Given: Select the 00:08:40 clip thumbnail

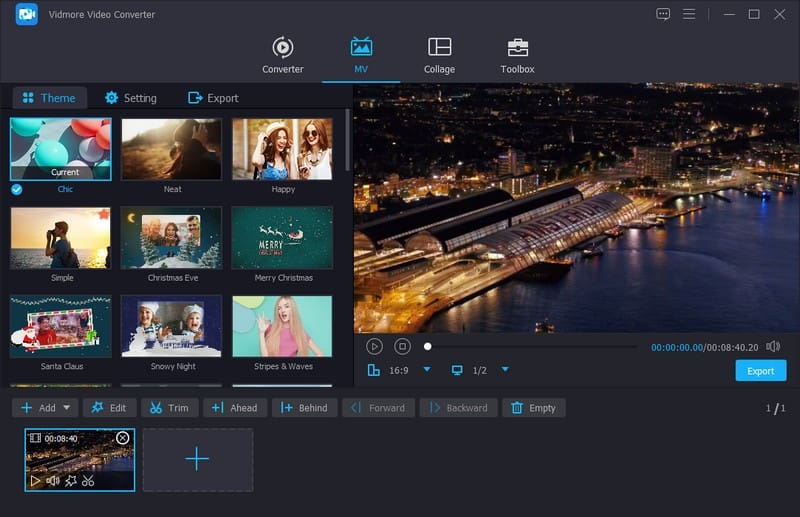Looking at the screenshot, I should coord(80,460).
